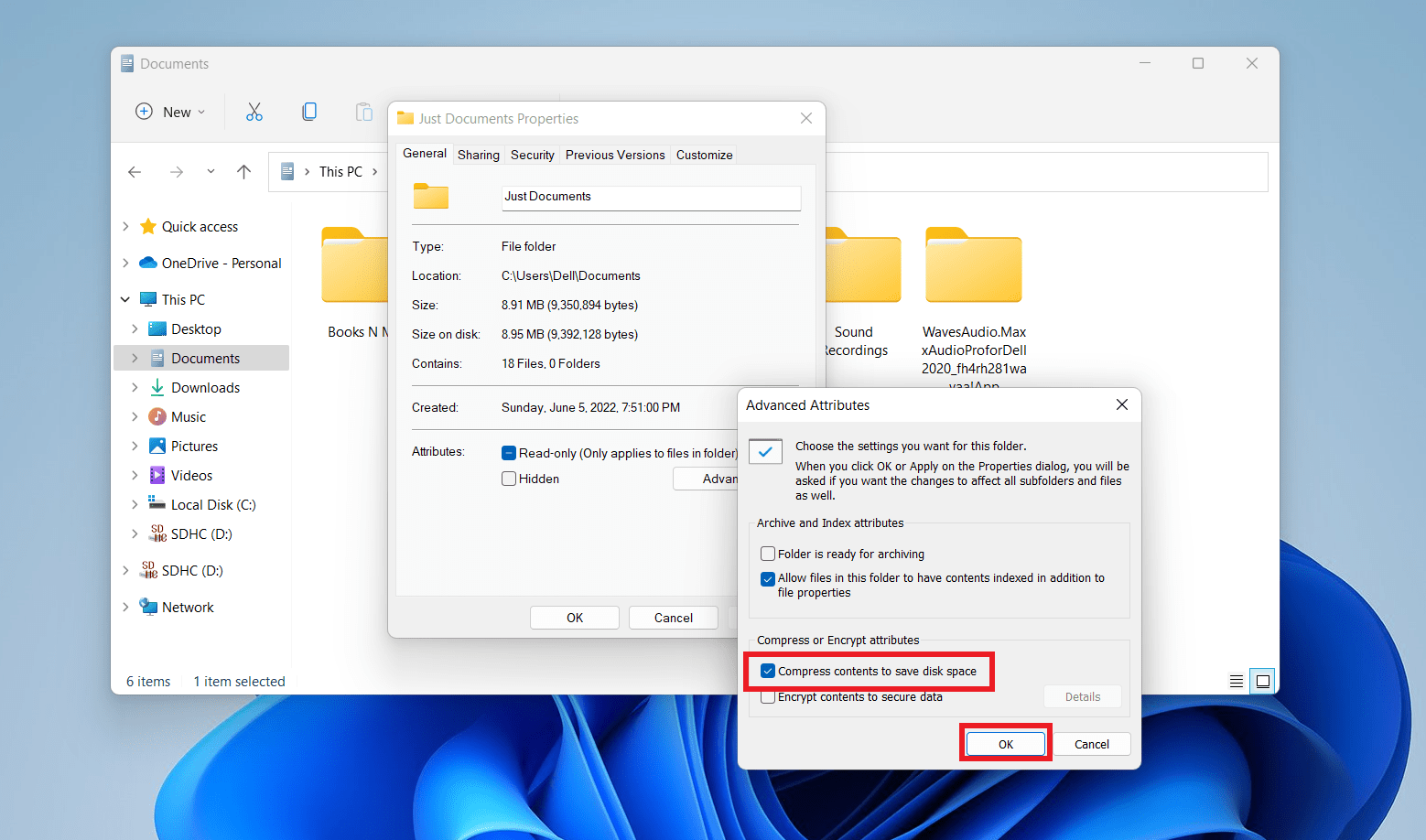Select Videos in navigation pane
The height and width of the screenshot is (840, 1426).
coord(191,475)
